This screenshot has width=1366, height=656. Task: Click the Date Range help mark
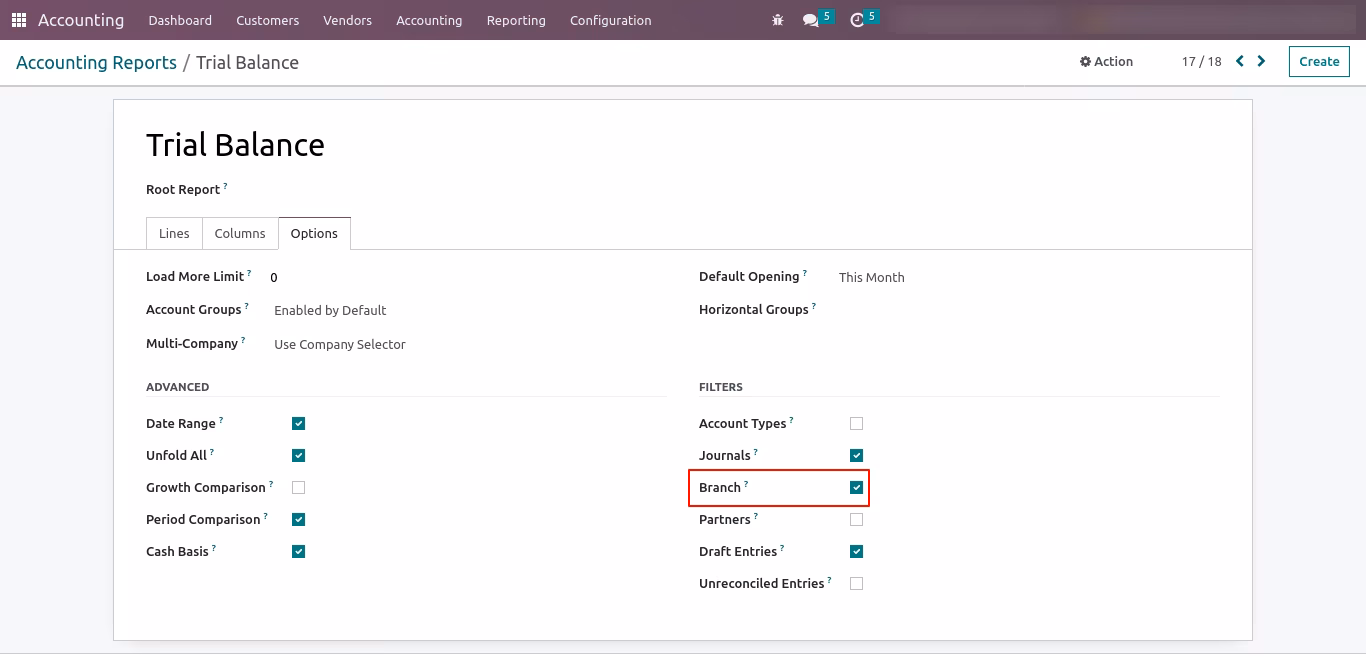221,420
